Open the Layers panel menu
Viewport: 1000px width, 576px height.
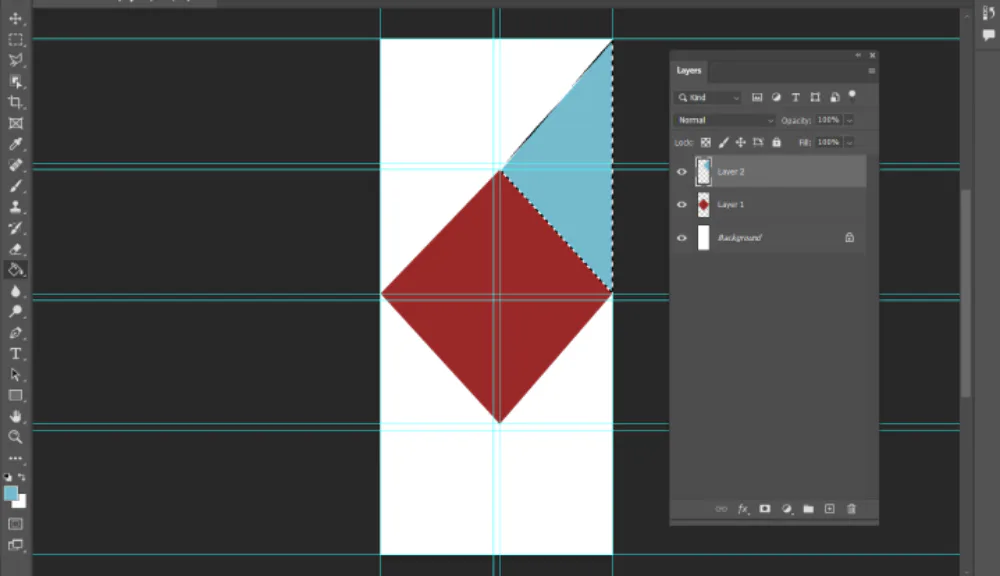coord(871,71)
